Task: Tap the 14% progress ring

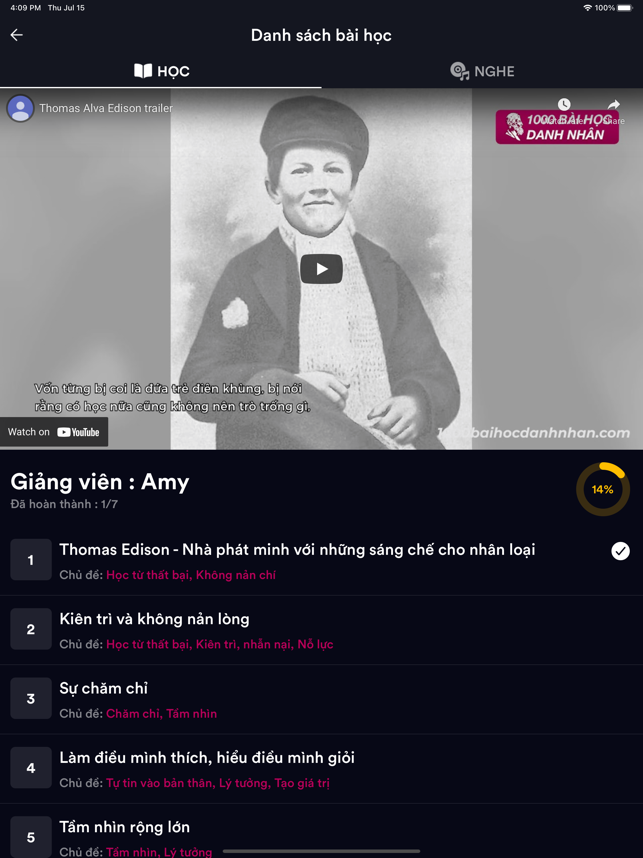Action: point(603,489)
